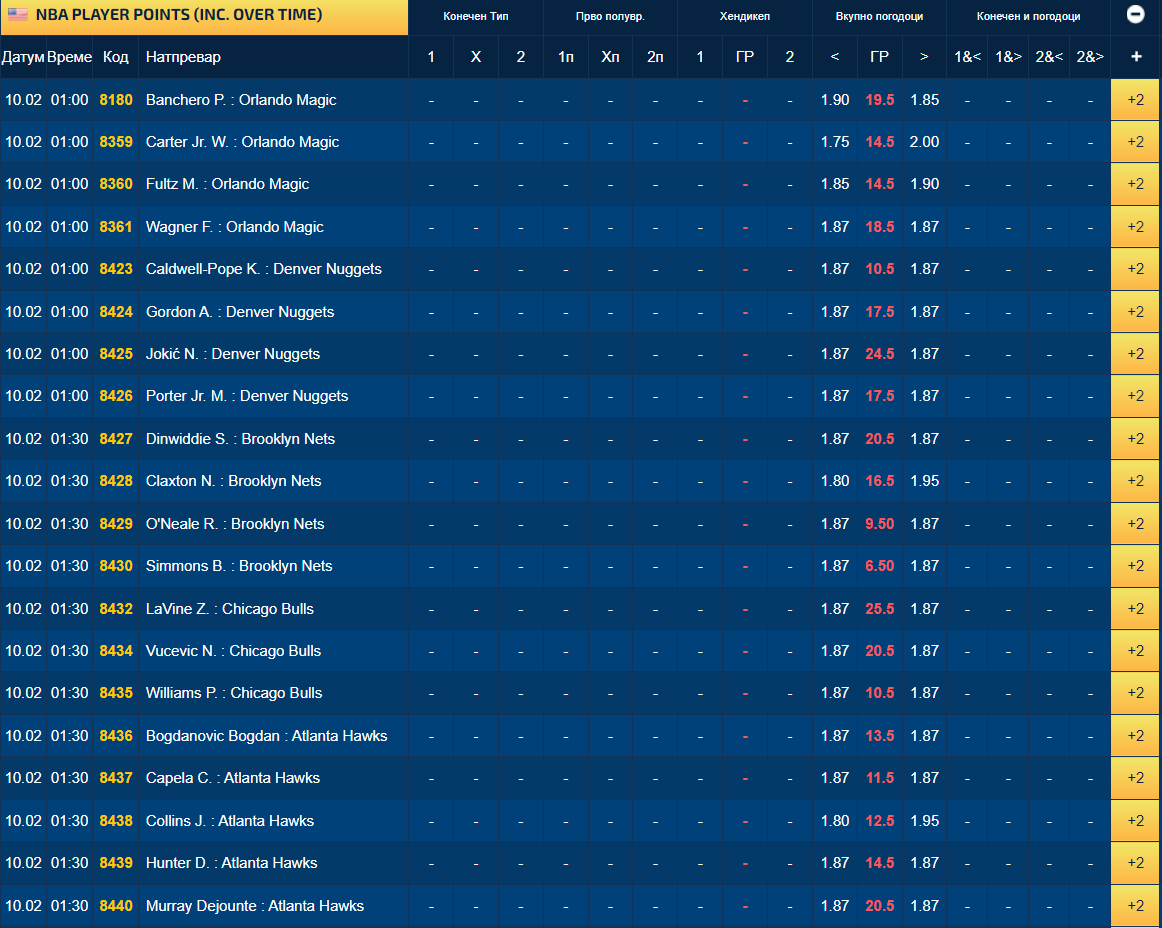This screenshot has width=1162, height=928.
Task: Open the Vucevic N. : Chicago Bulls match
Action: click(233, 651)
